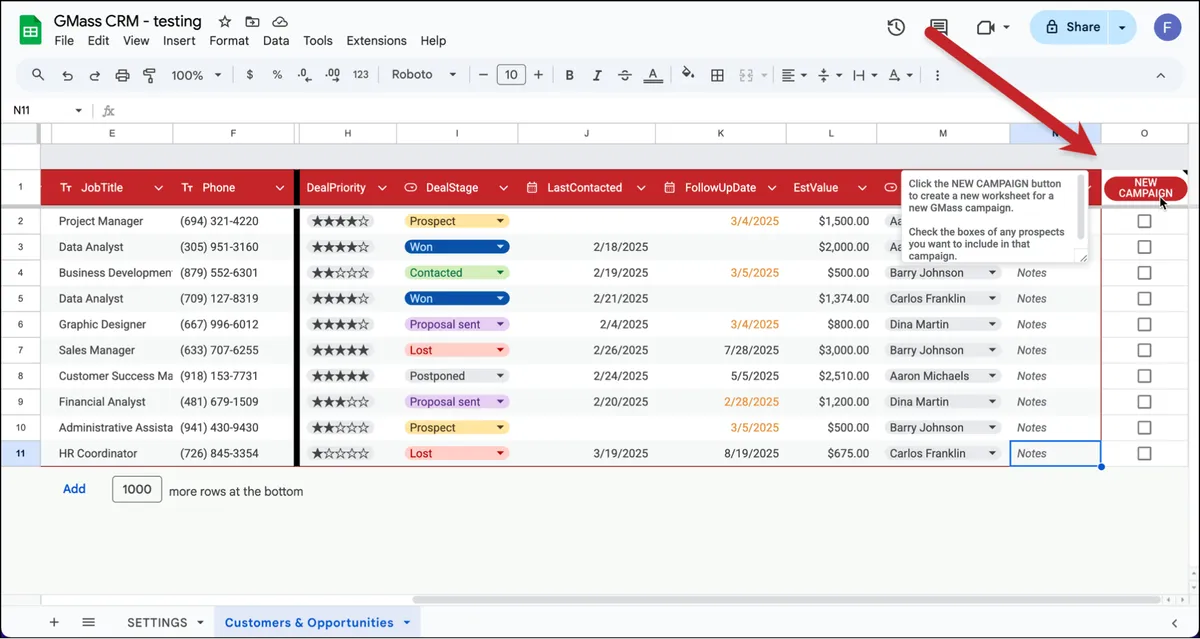Screen dimensions: 1200x639
Task: Open text color picker
Action: point(653,75)
